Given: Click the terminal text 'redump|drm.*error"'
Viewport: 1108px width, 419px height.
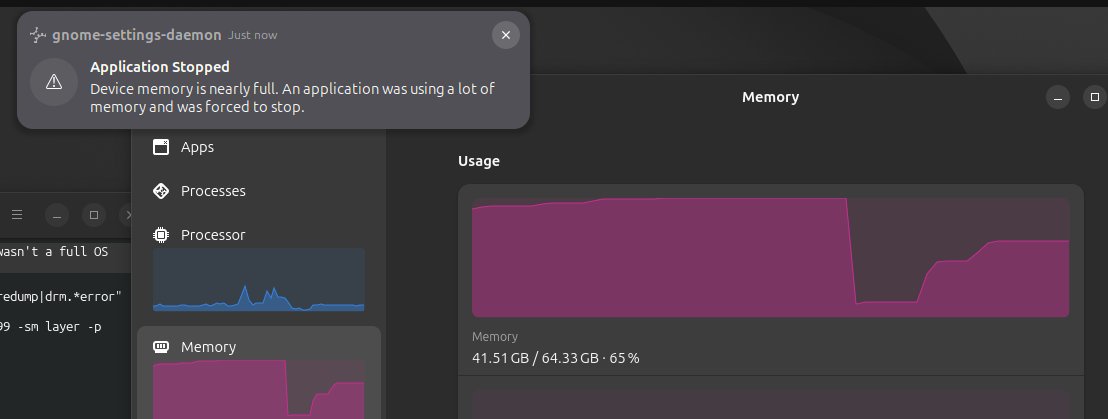Looking at the screenshot, I should click(61, 297).
